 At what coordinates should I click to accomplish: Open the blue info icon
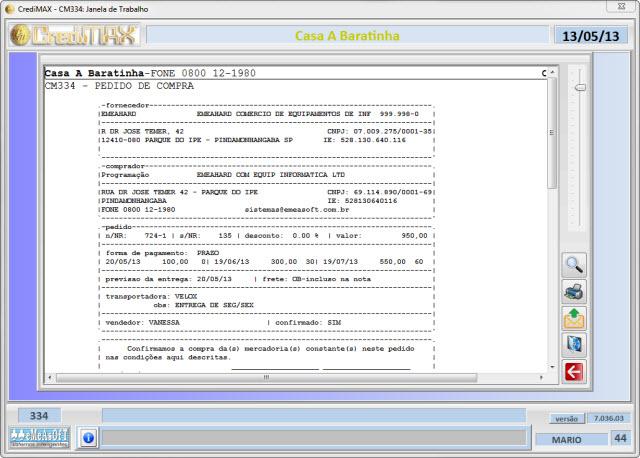88,437
